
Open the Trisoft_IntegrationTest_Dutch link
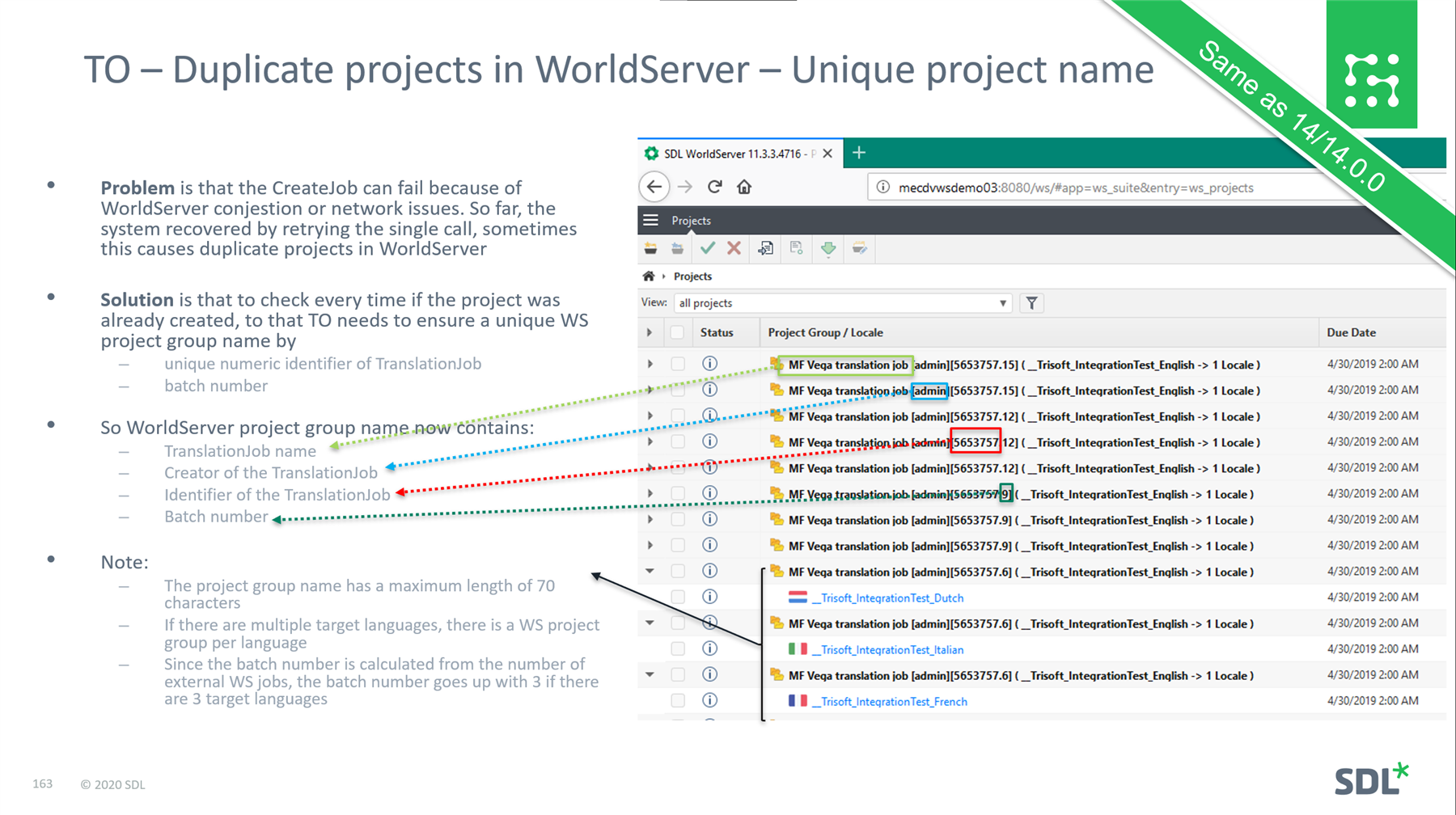tap(887, 598)
